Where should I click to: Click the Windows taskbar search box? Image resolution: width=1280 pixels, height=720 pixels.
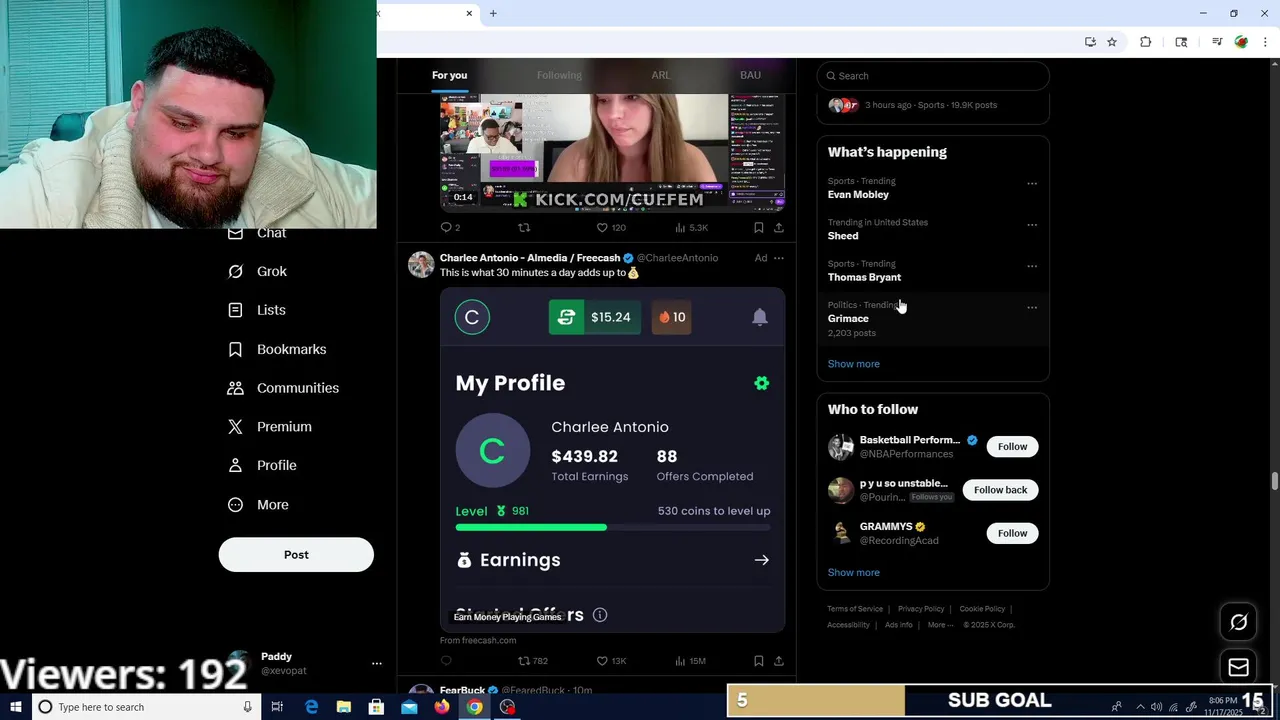(146, 707)
